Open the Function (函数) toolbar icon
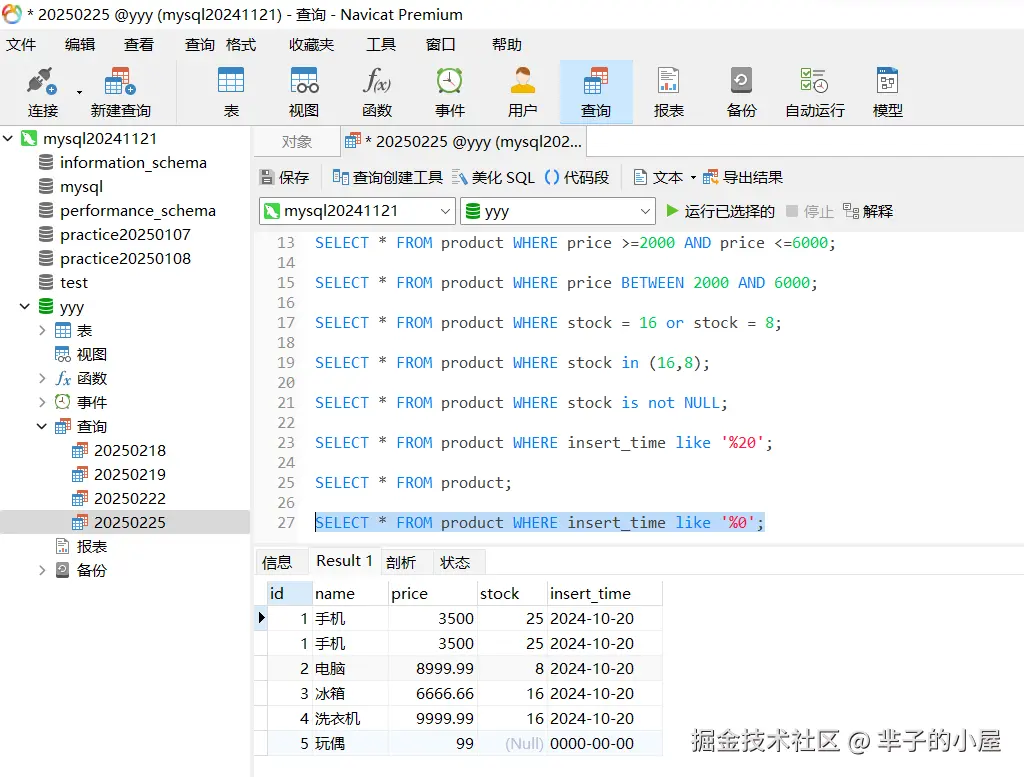This screenshot has width=1024, height=777. pos(377,91)
